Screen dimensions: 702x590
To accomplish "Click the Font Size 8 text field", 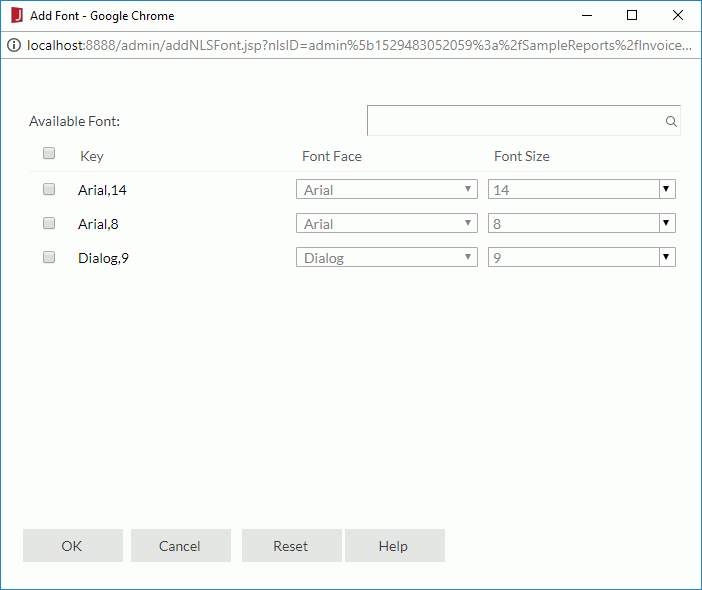I will (573, 223).
